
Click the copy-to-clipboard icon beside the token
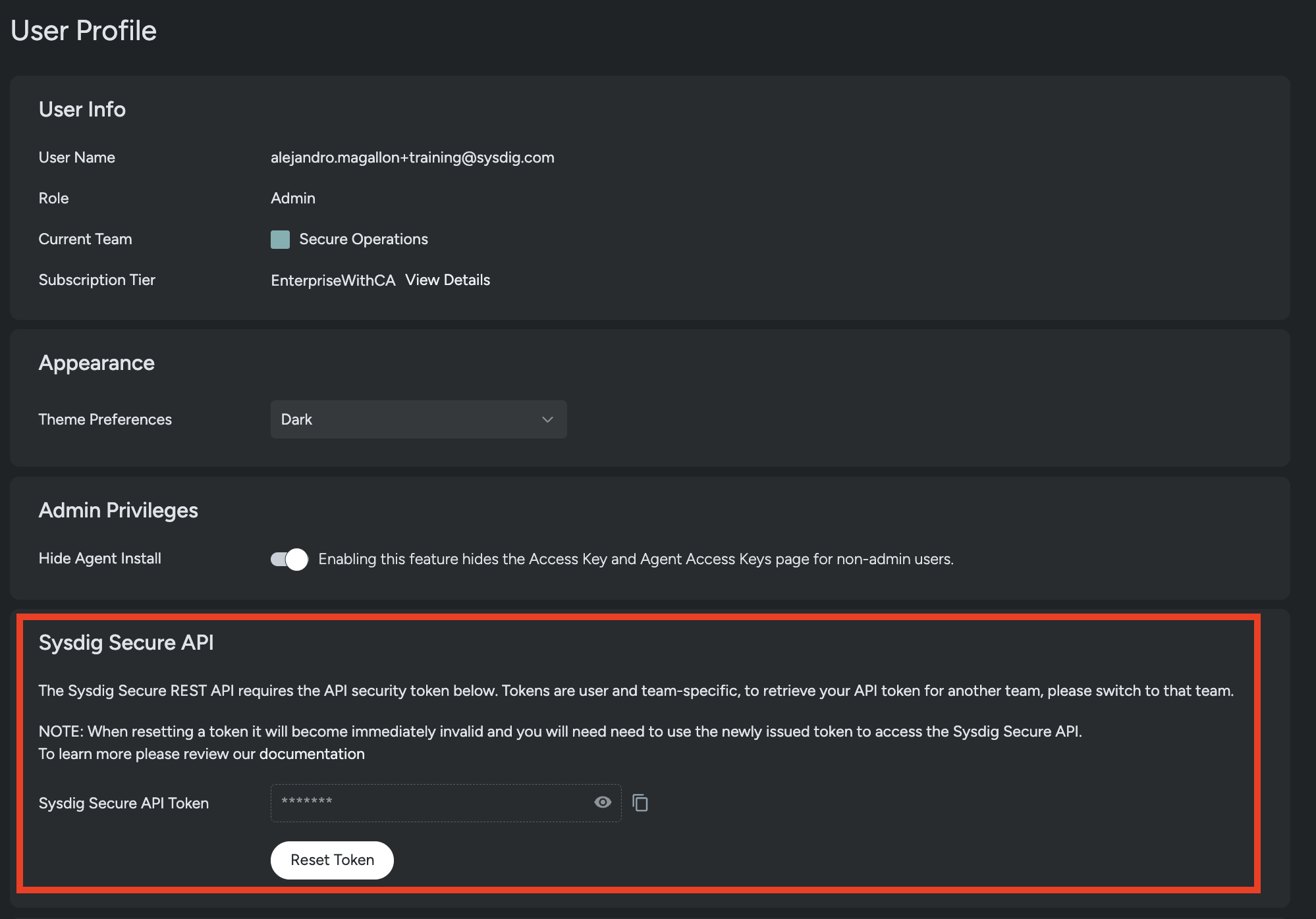click(x=640, y=802)
